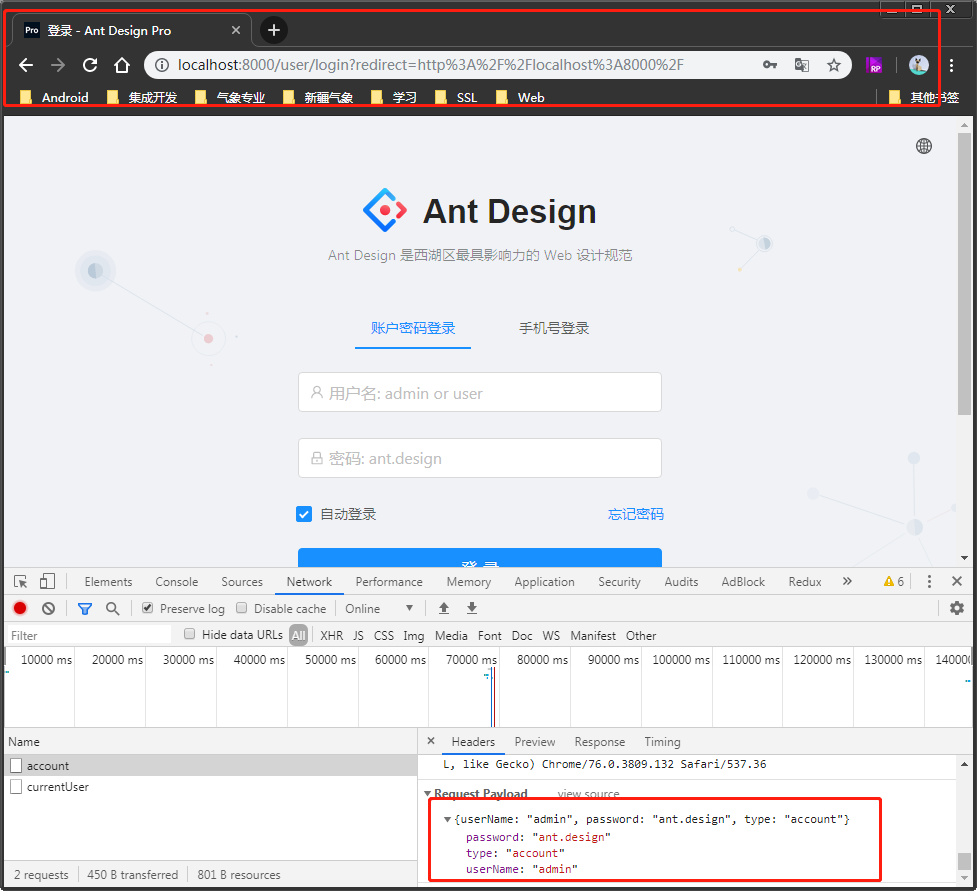Click the record network log button
This screenshot has width=977, height=891.
pos(19,608)
